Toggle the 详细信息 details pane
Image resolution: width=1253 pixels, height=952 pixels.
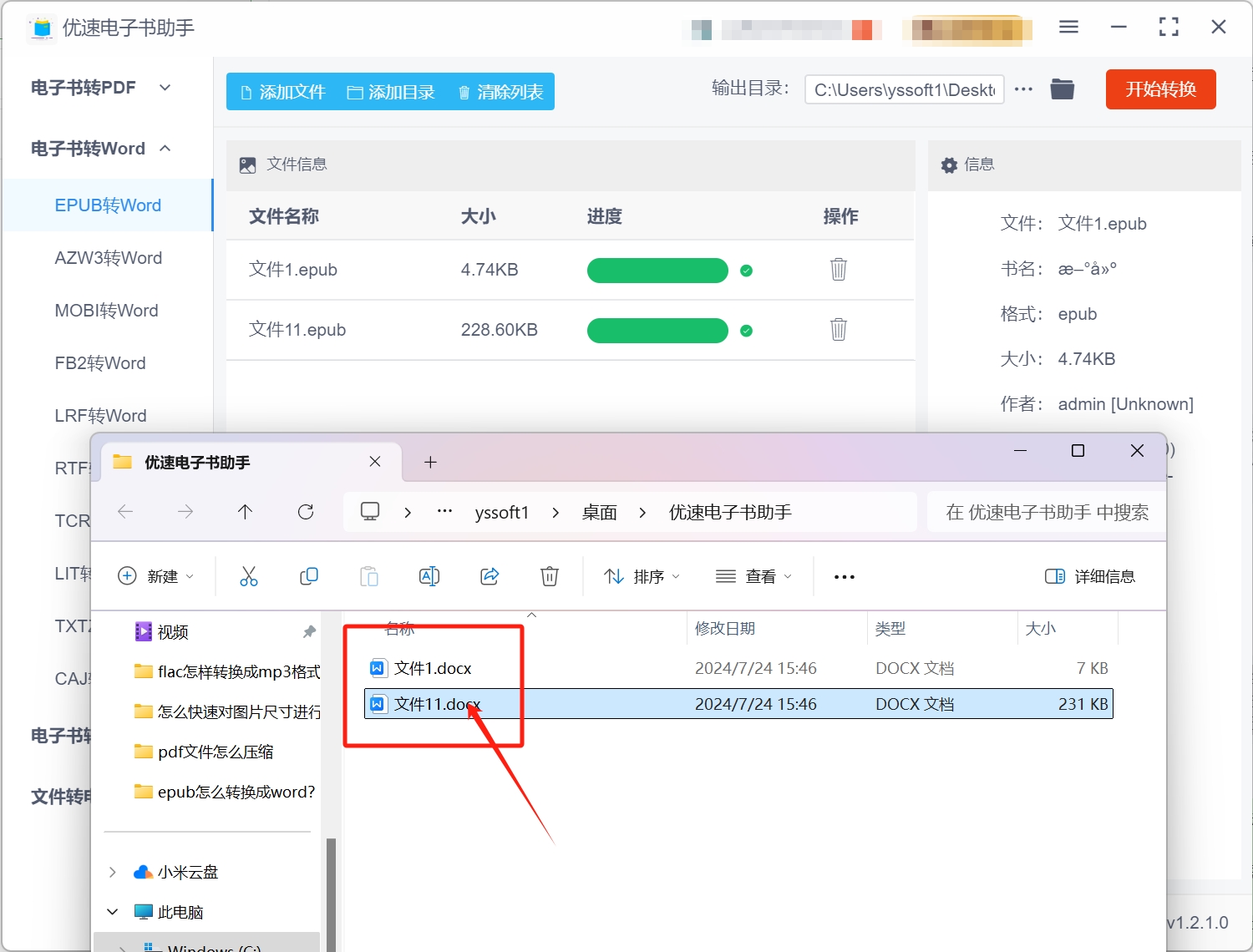pos(1090,576)
